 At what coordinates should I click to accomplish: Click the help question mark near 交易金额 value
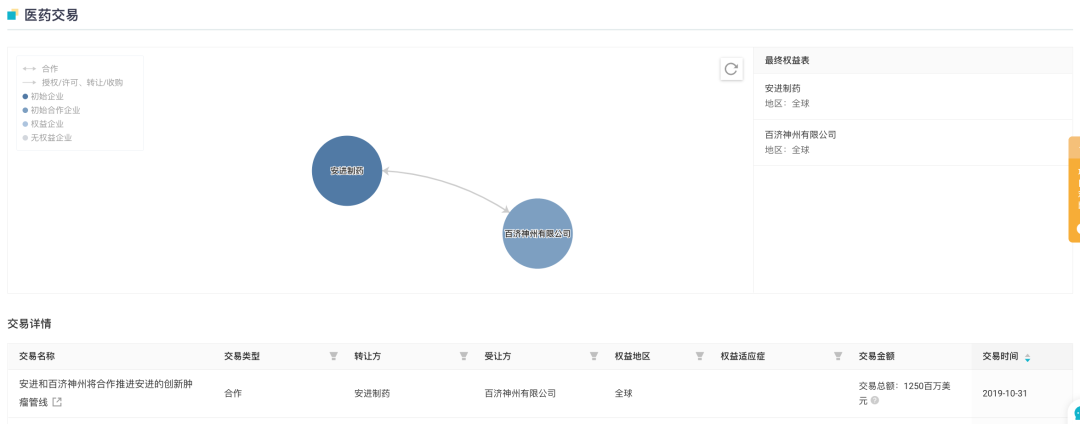[875, 400]
